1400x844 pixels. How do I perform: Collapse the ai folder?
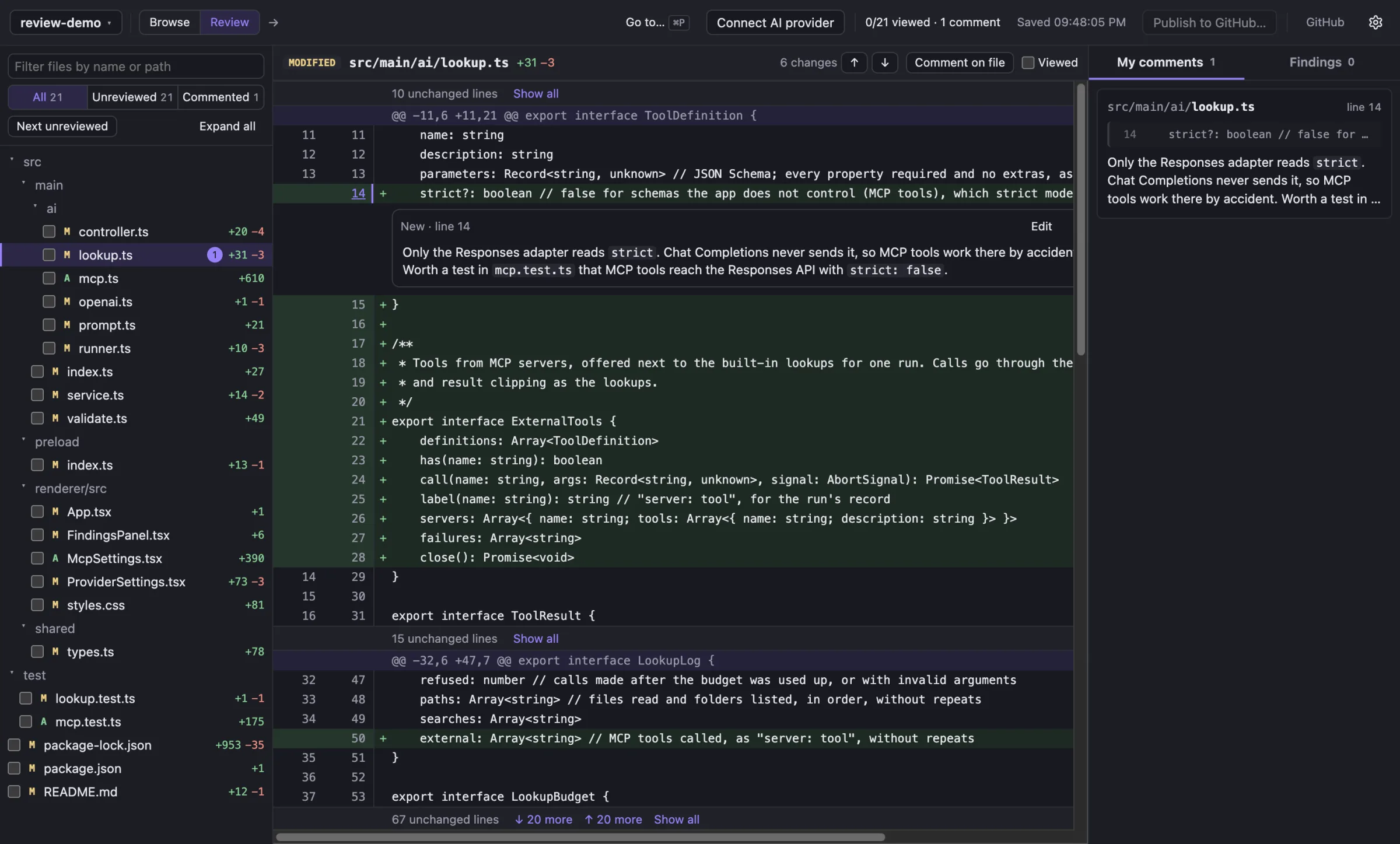(x=35, y=206)
